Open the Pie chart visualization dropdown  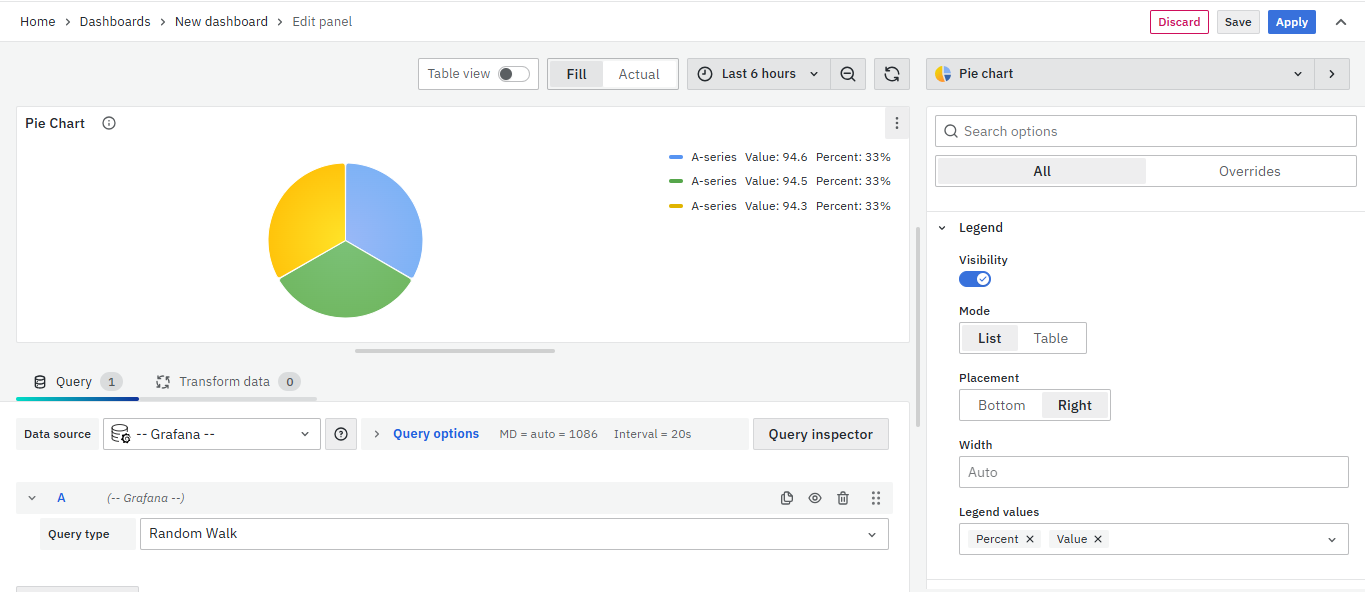click(1119, 74)
